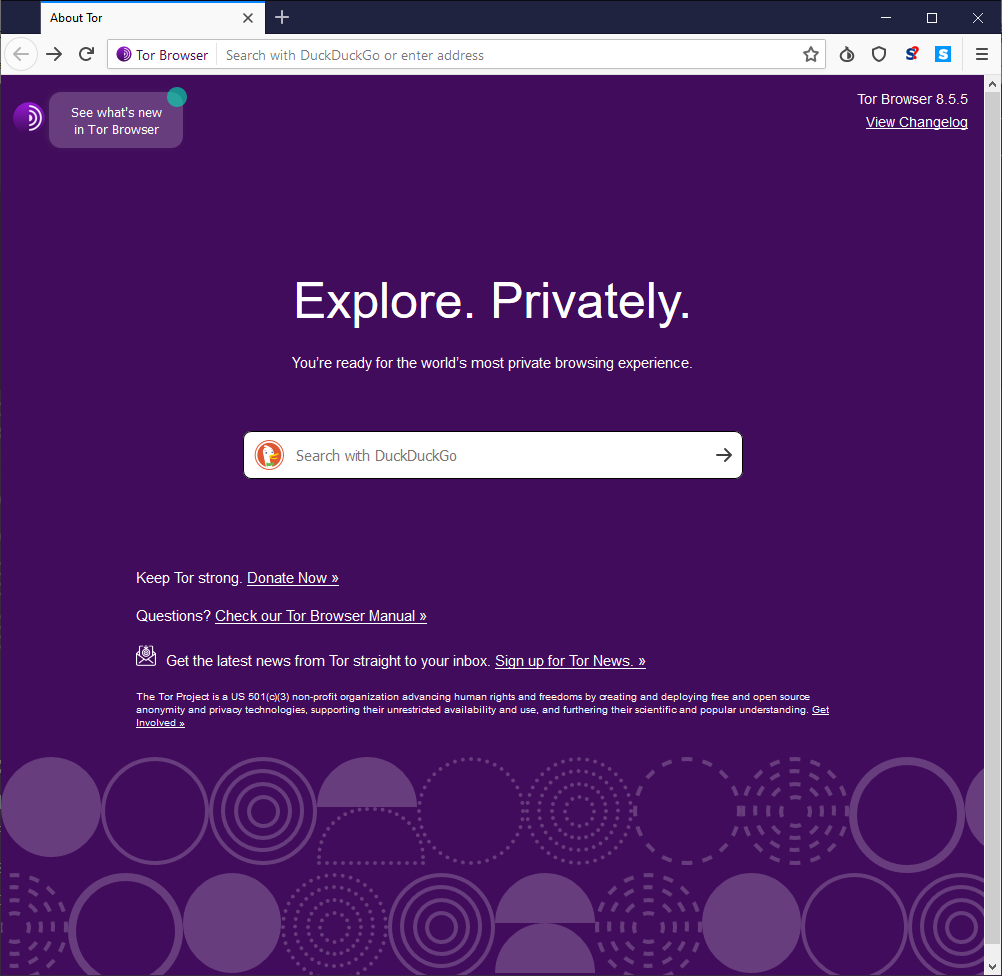Open the NoScript extension icon

tap(912, 54)
